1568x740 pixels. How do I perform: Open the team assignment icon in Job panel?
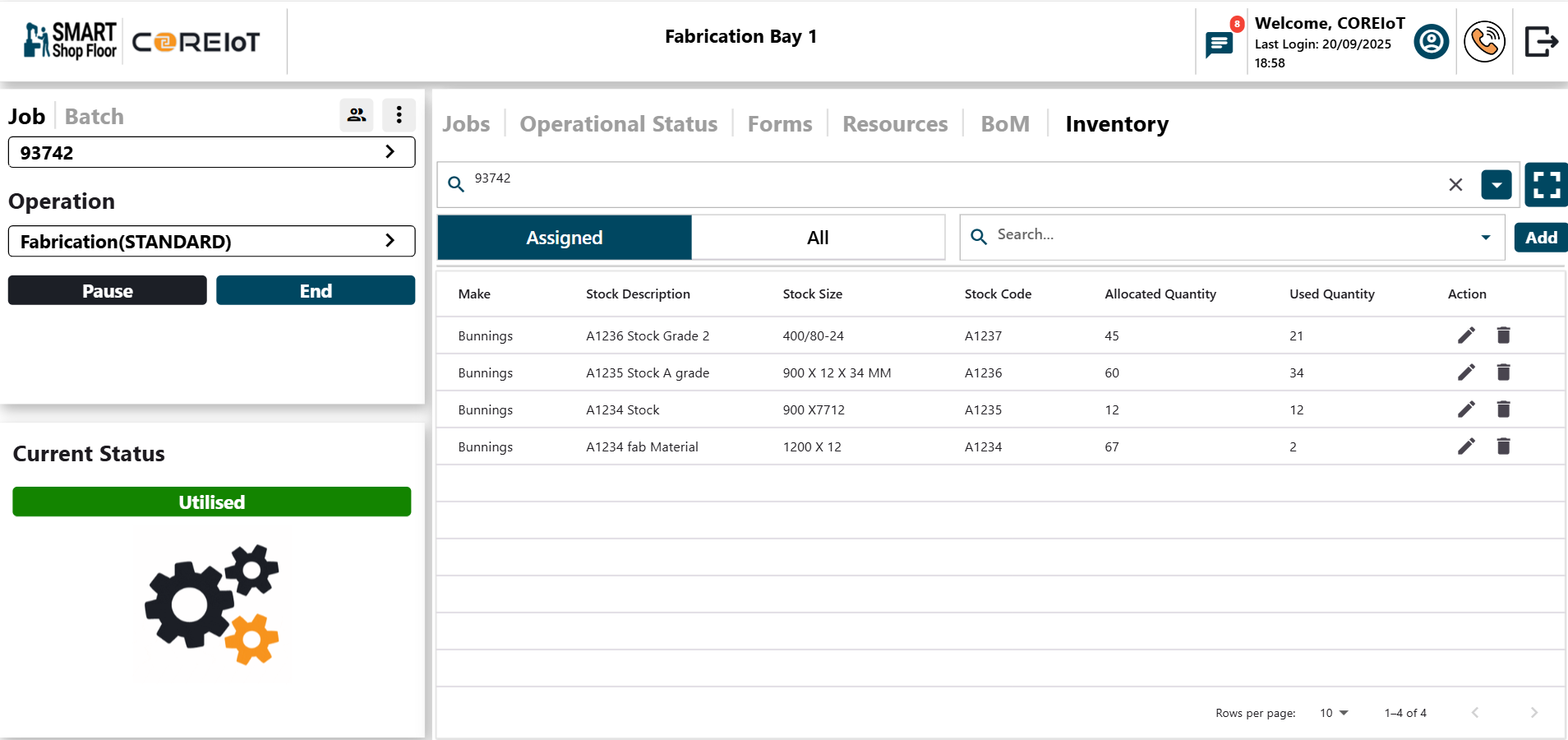tap(356, 115)
